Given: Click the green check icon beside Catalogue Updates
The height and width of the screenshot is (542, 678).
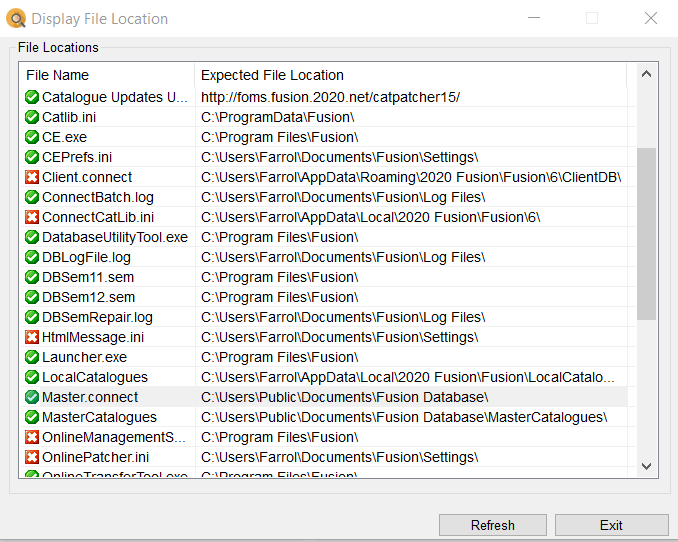Looking at the screenshot, I should pos(32,97).
